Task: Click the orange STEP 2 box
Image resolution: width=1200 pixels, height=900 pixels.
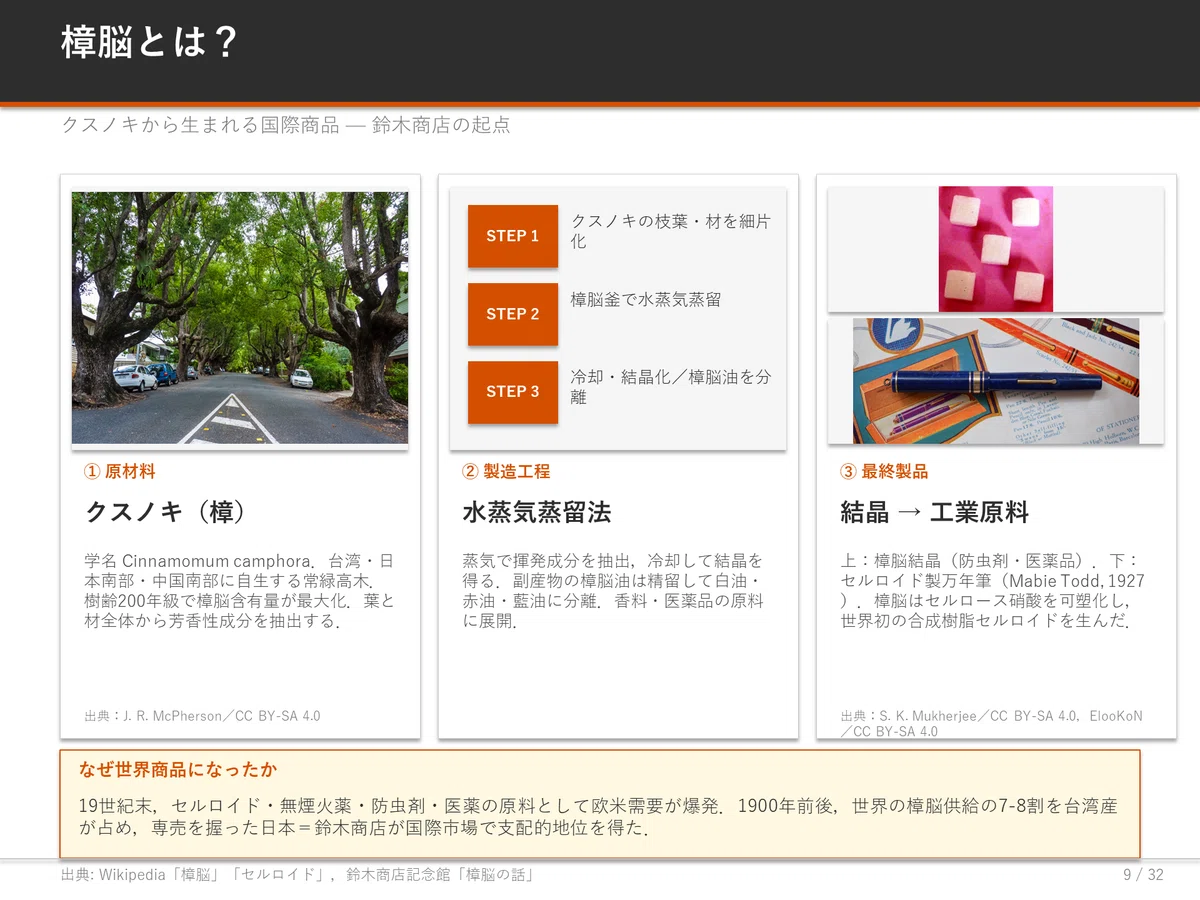Action: click(513, 314)
